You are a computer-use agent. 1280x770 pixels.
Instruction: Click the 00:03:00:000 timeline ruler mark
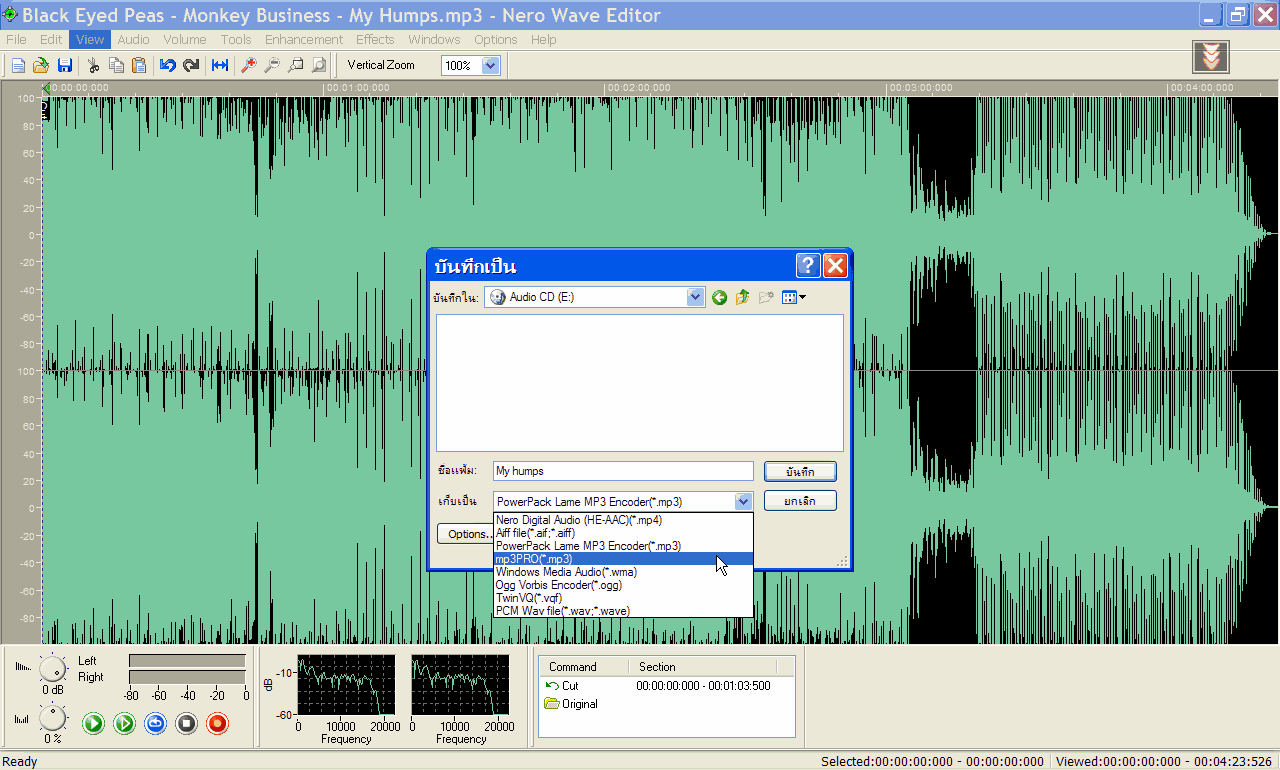click(921, 88)
